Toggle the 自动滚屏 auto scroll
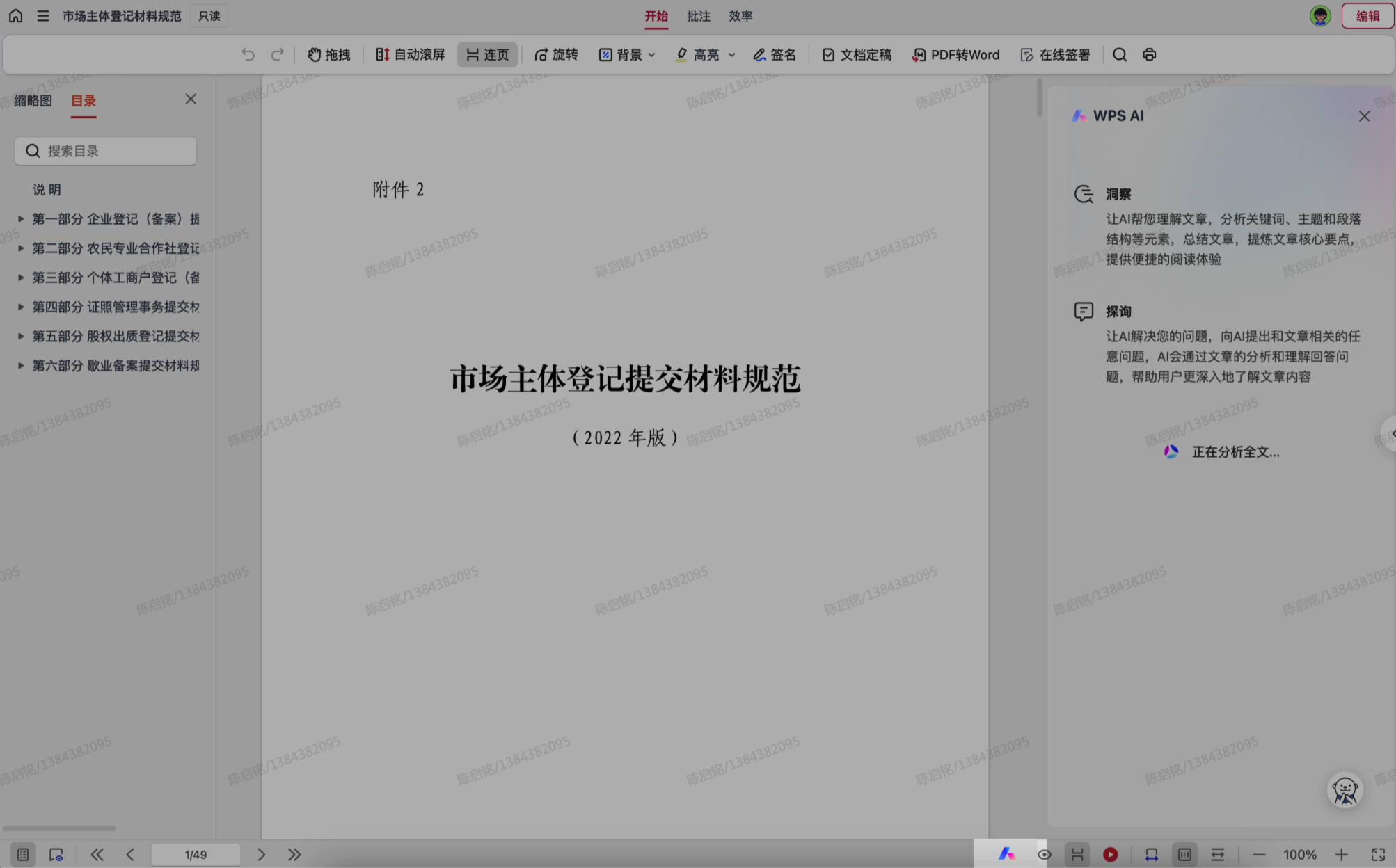 (410, 55)
